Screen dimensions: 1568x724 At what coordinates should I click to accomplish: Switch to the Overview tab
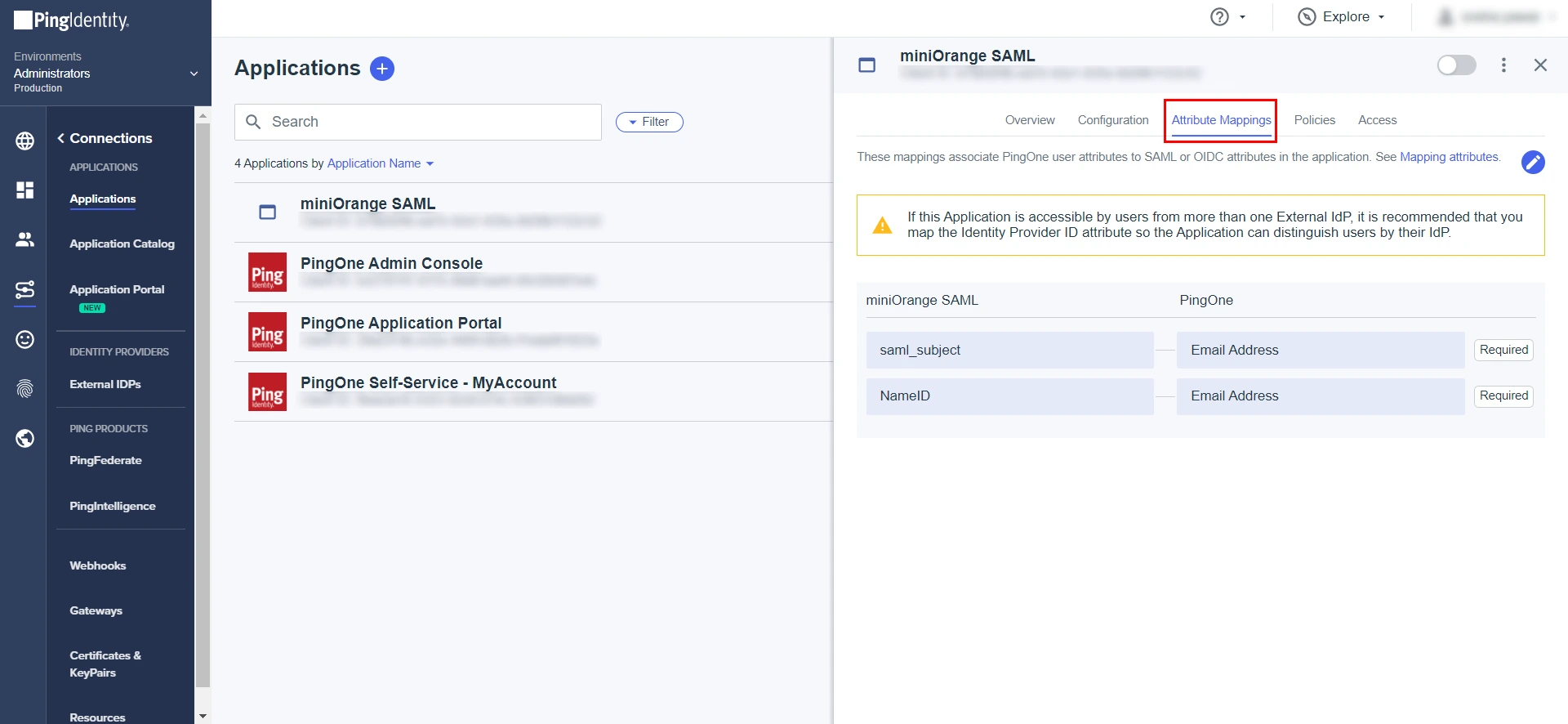[1030, 120]
